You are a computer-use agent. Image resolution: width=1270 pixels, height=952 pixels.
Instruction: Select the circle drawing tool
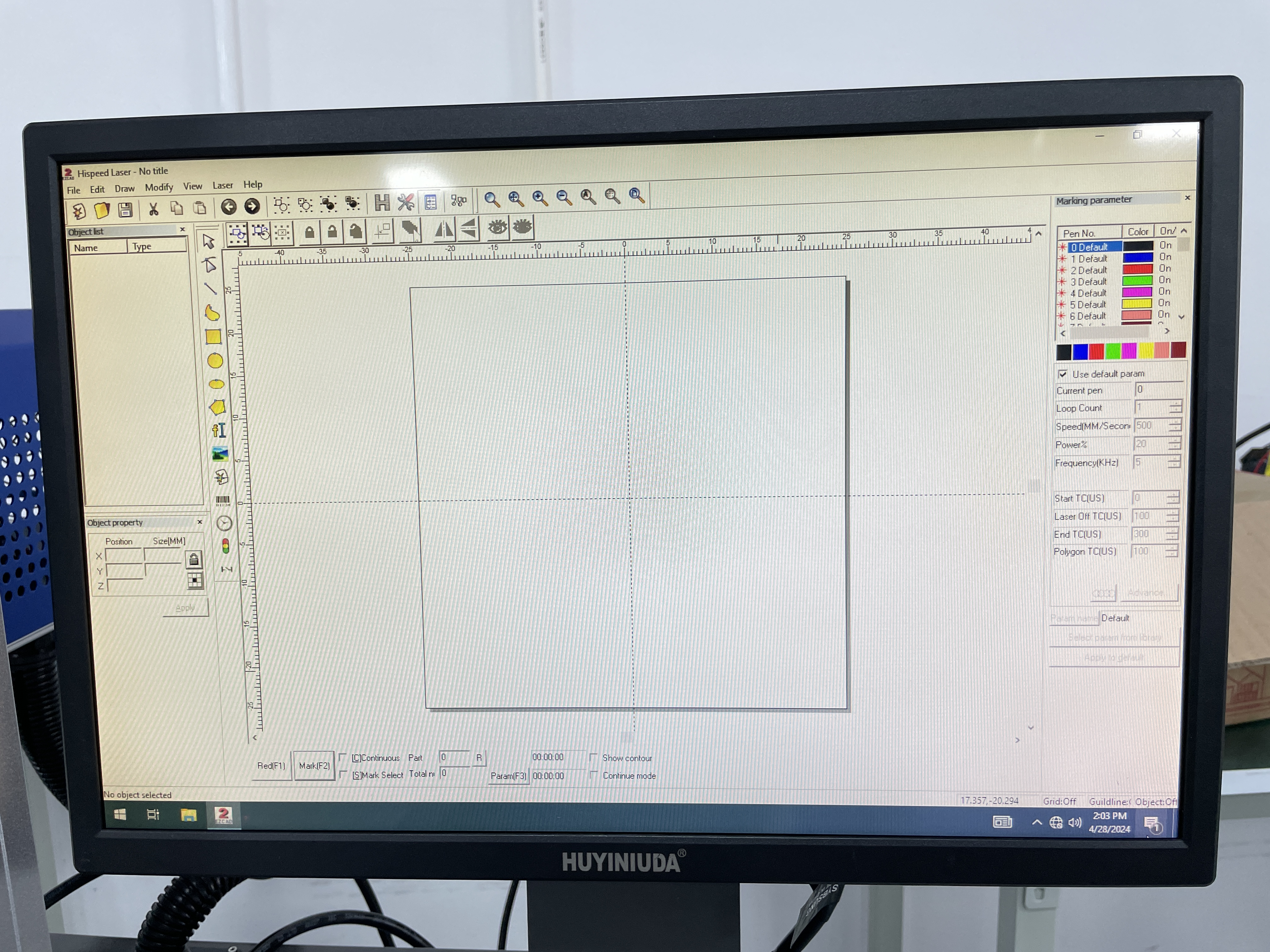coord(215,361)
